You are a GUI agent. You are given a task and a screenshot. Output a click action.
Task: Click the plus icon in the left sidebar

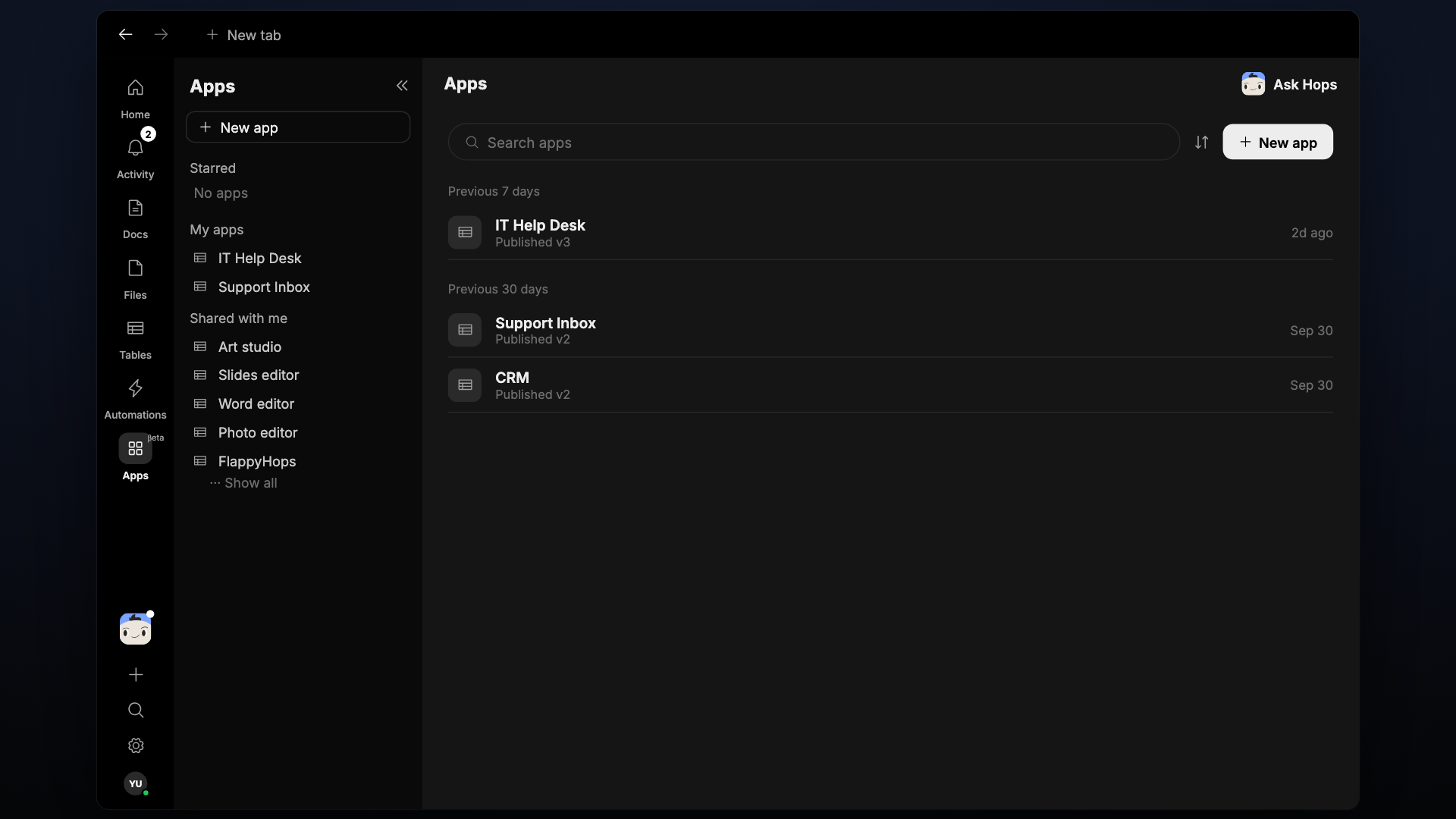coord(136,674)
